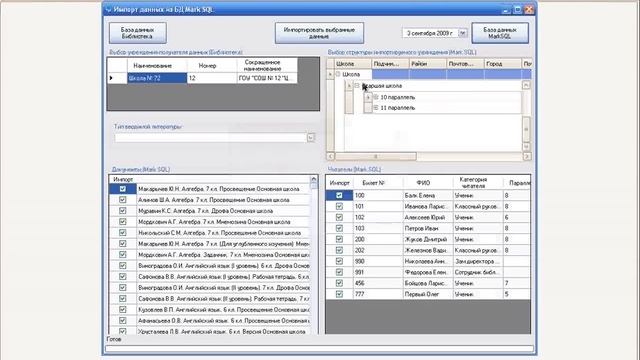The width and height of the screenshot is (640, 360).
Task: Select the Школа № 72 cell
Action: (157, 78)
